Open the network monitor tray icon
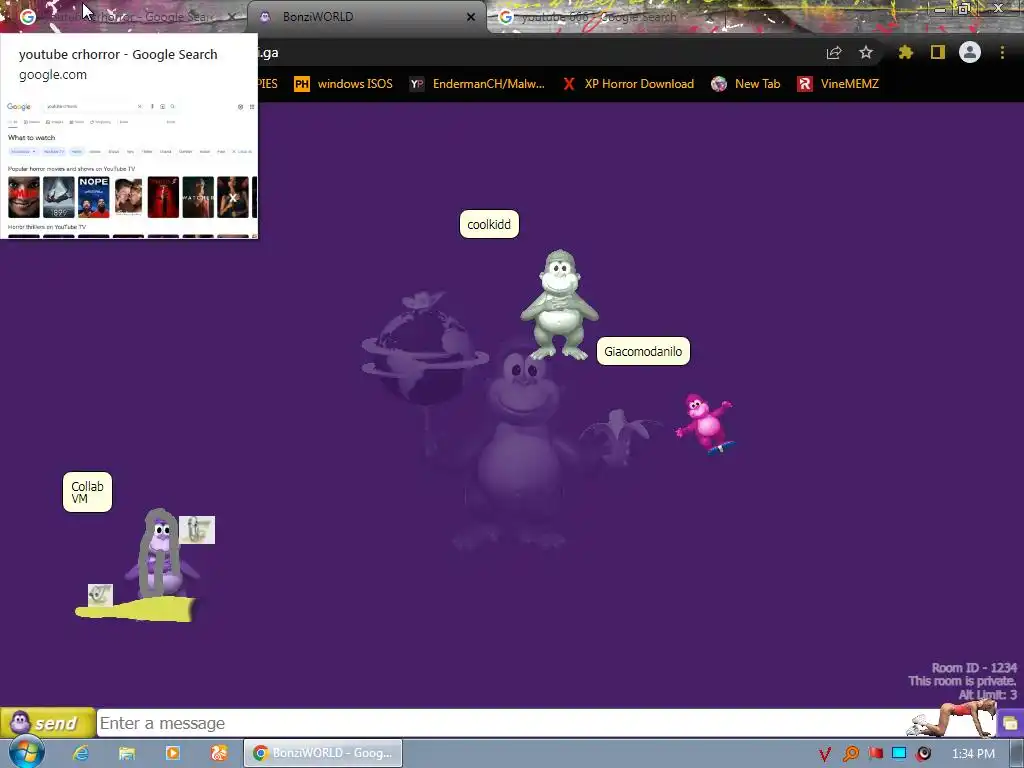 pyautogui.click(x=899, y=754)
